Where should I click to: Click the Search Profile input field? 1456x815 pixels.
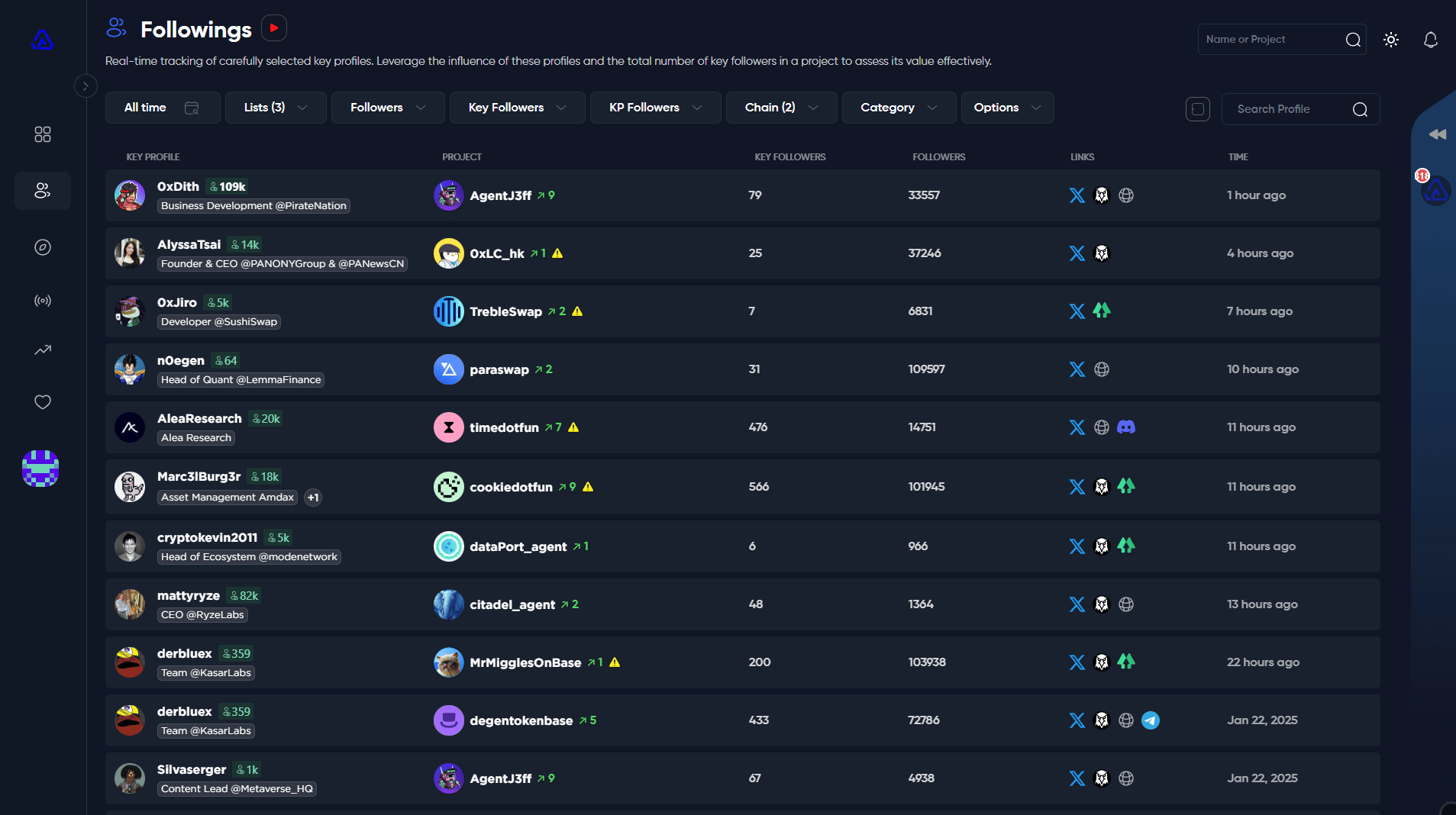tap(1290, 109)
